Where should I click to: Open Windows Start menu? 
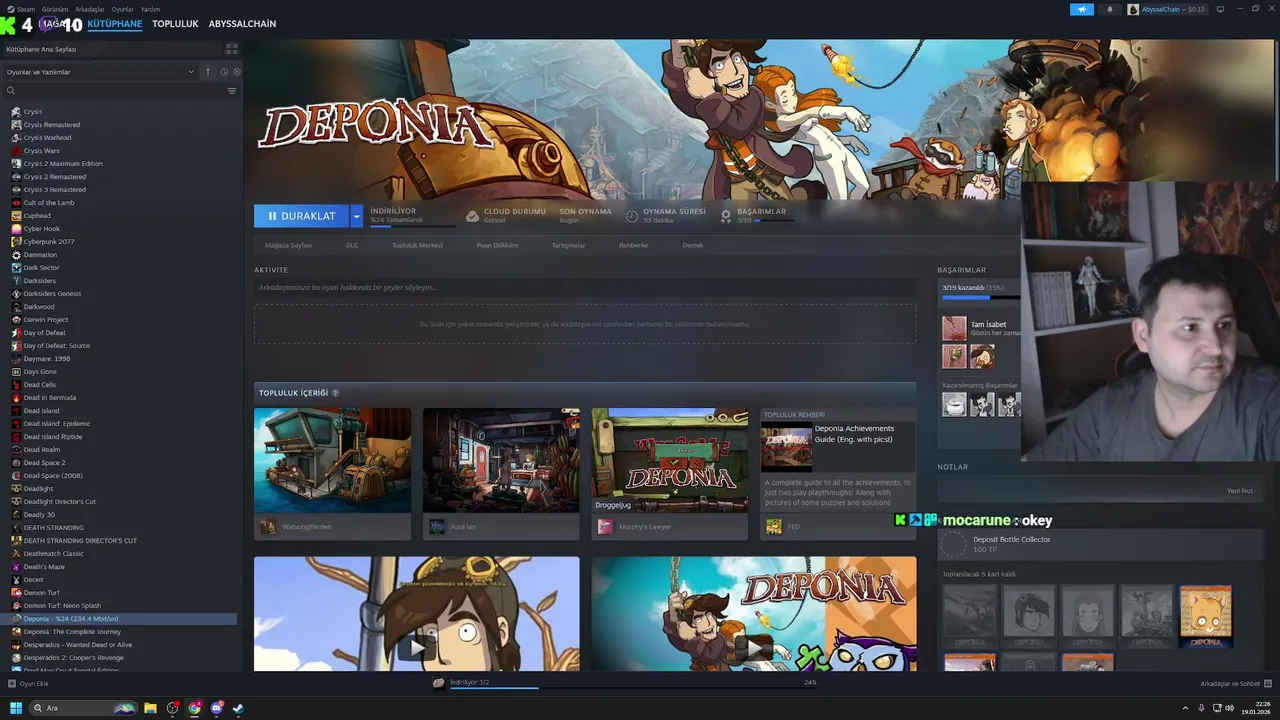point(16,708)
